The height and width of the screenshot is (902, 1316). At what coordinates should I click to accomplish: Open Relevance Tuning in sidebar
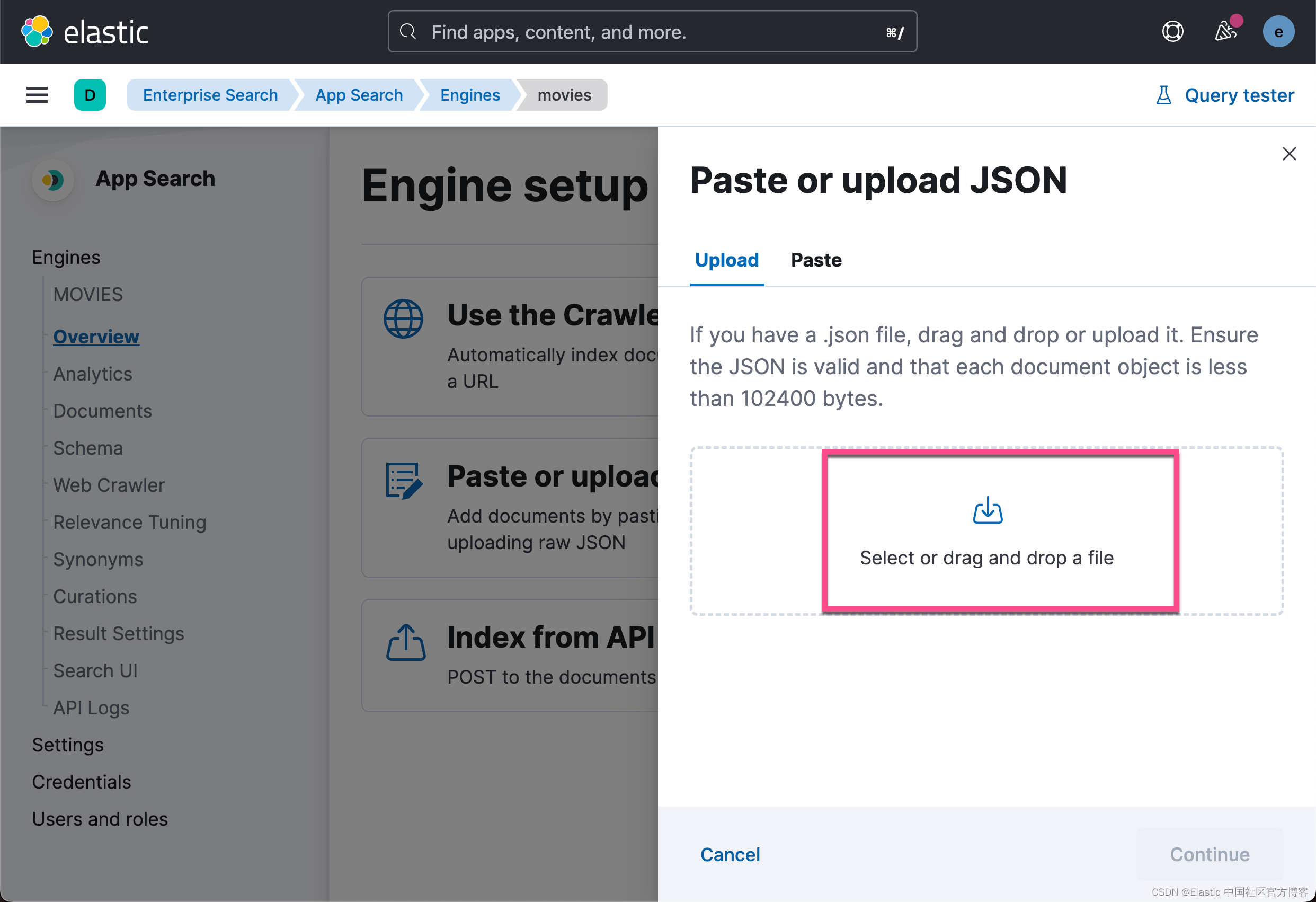130,522
